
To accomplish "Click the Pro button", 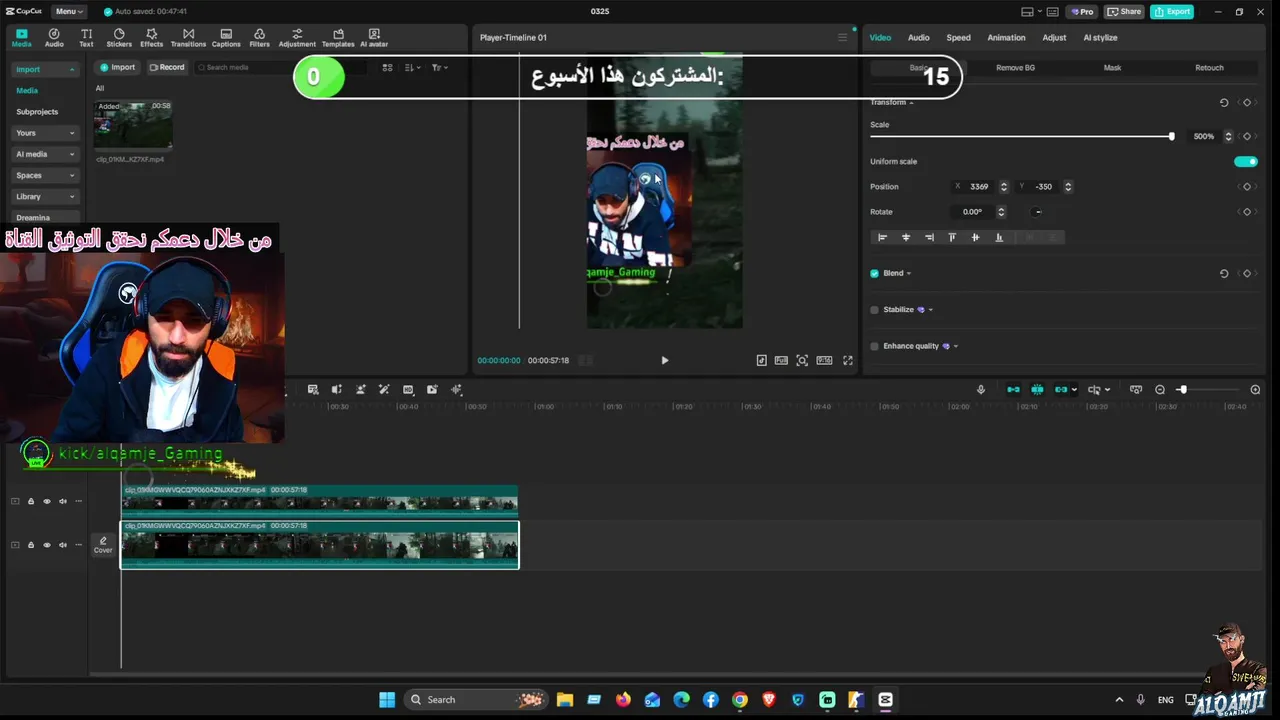I will point(1081,11).
